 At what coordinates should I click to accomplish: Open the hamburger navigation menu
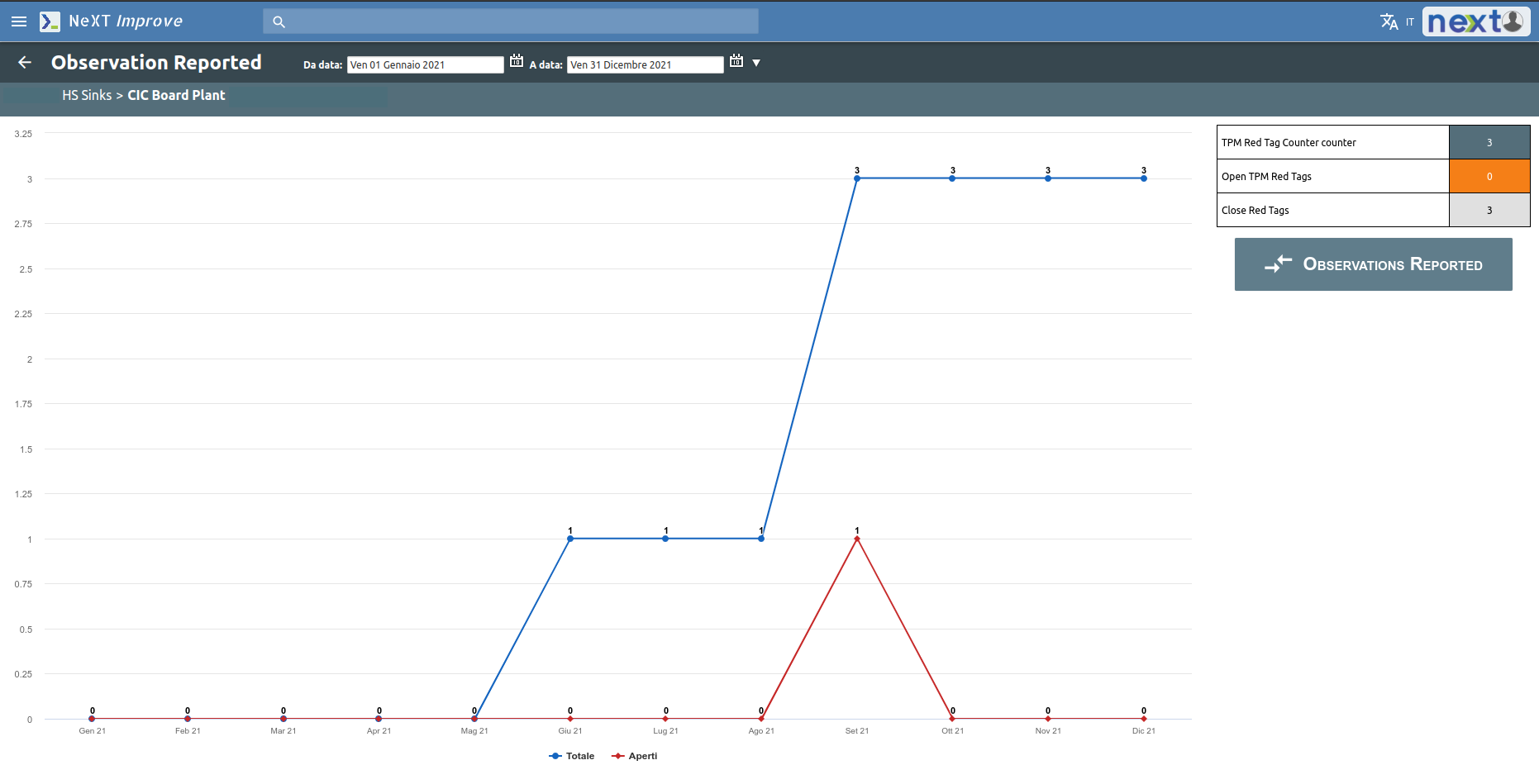pyautogui.click(x=19, y=21)
